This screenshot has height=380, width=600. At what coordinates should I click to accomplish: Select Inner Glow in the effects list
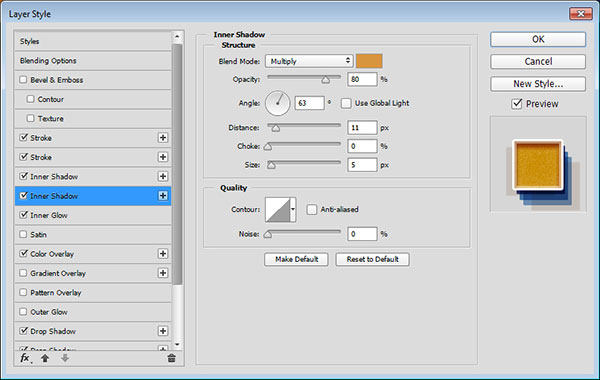point(93,215)
